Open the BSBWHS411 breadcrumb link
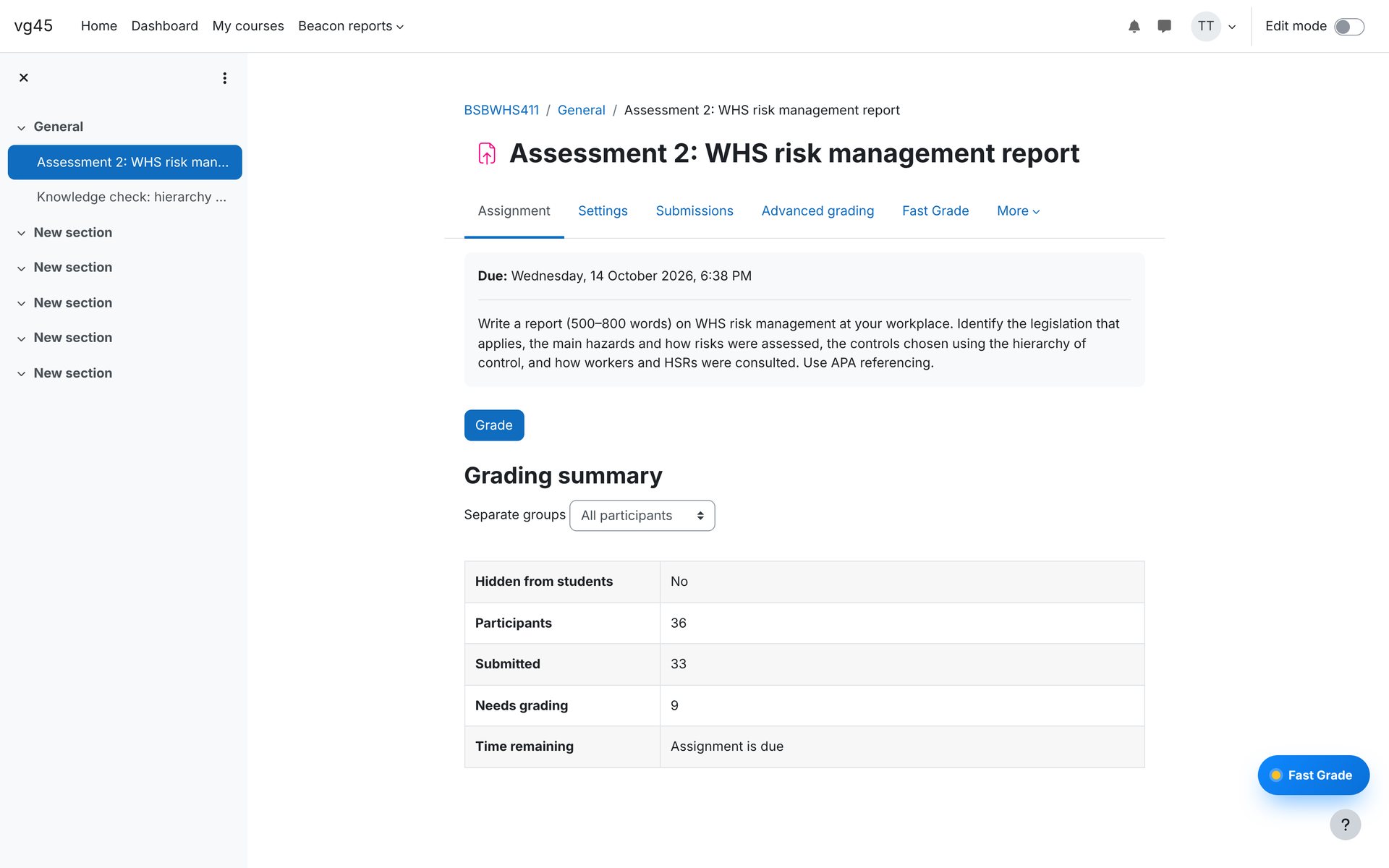This screenshot has height=868, width=1389. click(x=501, y=110)
